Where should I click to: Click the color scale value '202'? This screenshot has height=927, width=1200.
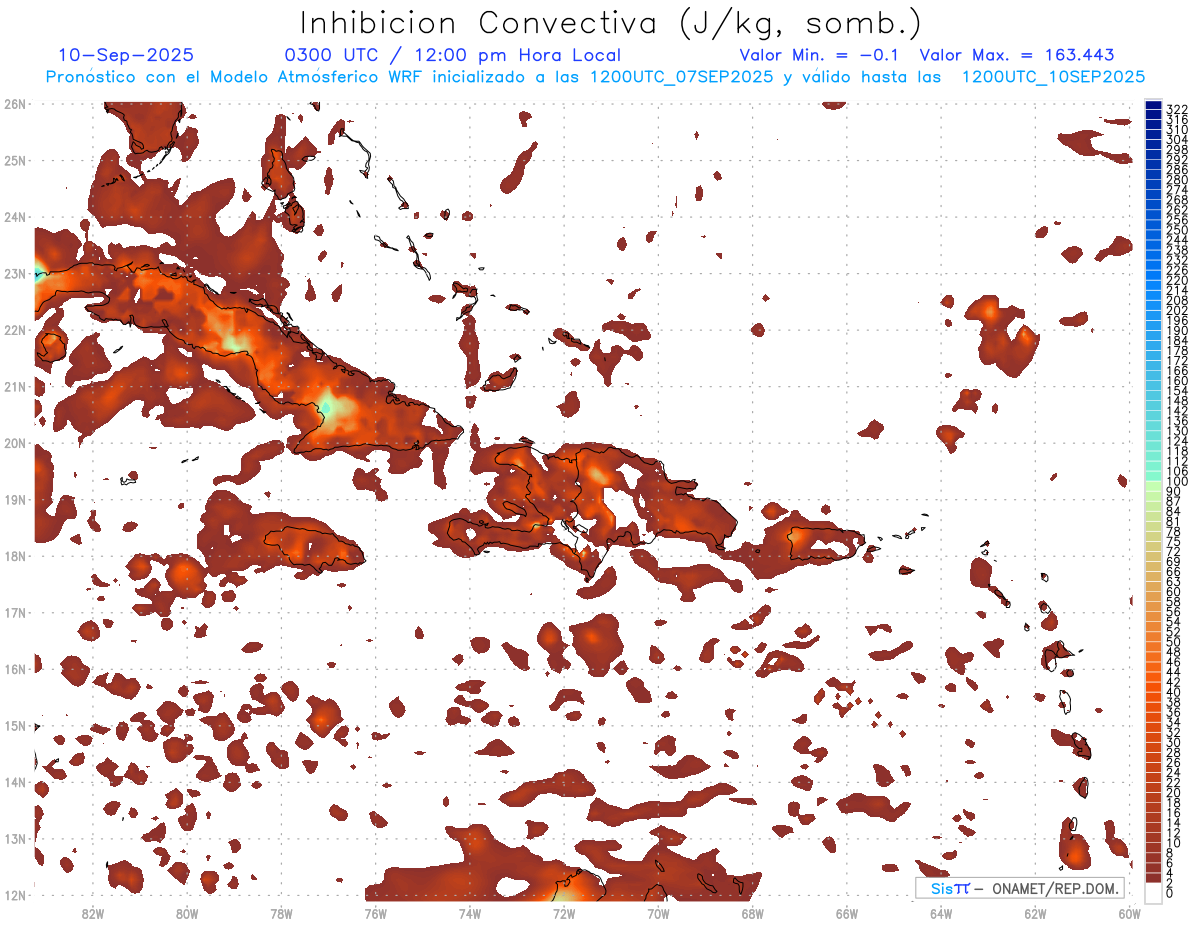point(1177,311)
